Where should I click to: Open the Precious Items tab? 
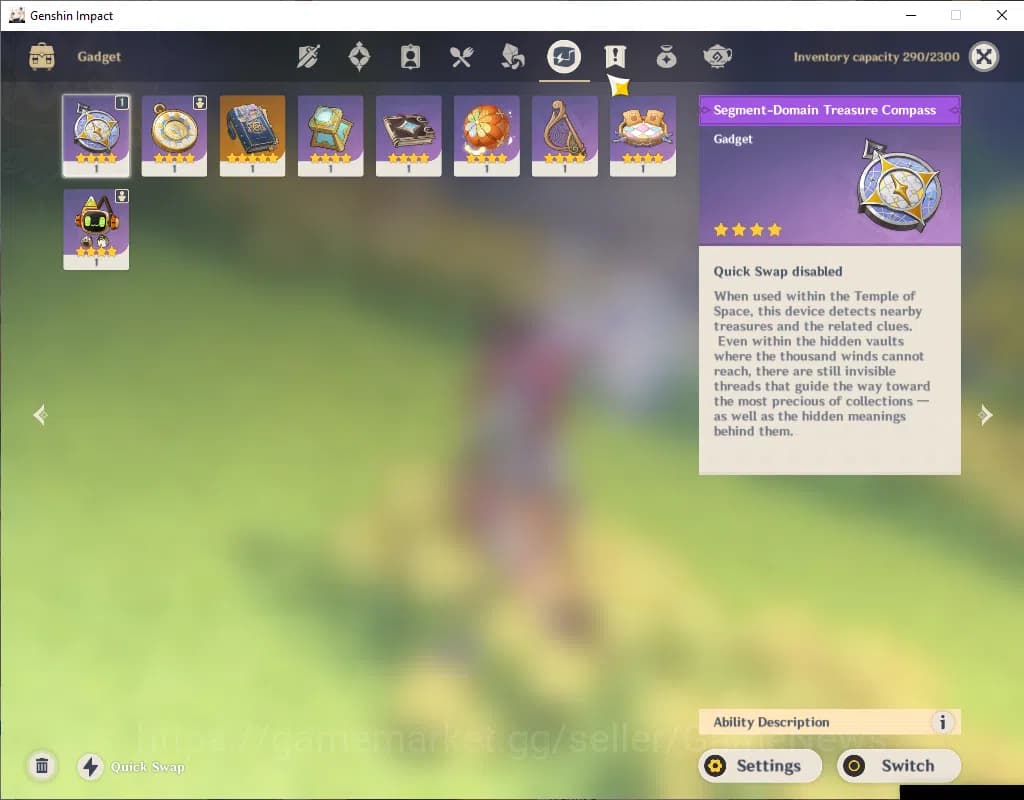coord(666,57)
